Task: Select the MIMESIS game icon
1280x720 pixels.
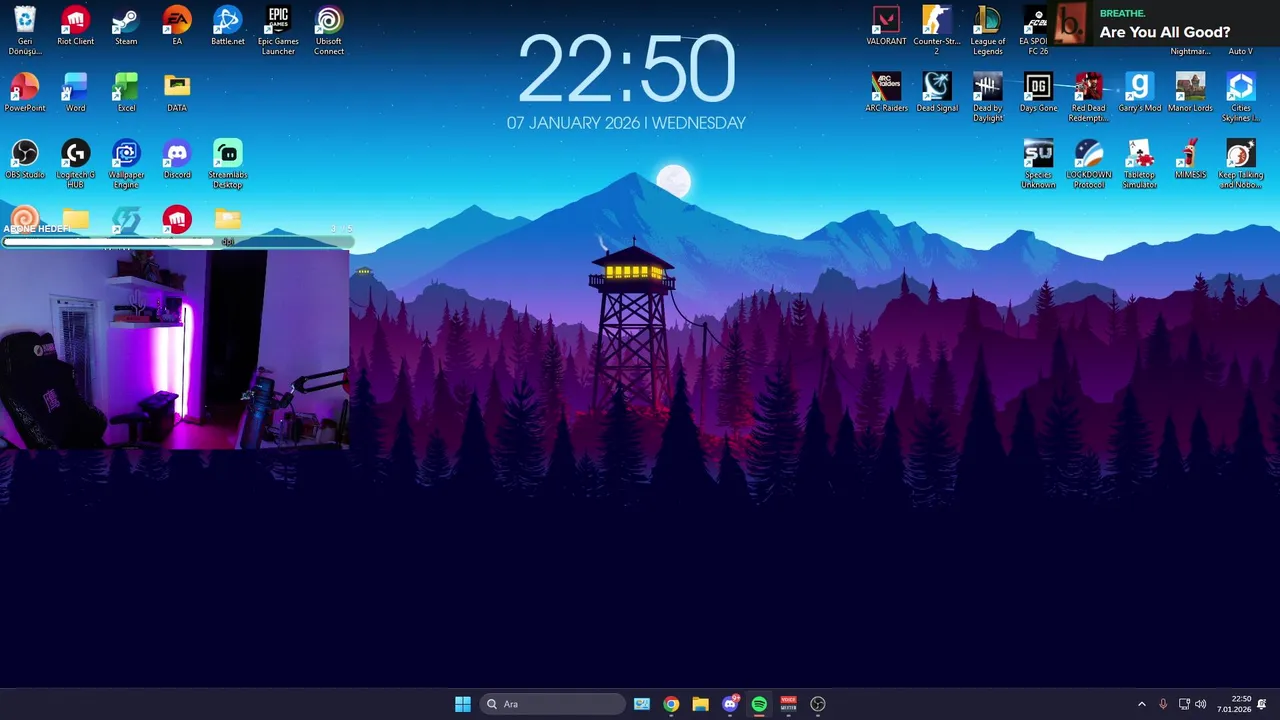Action: tap(1190, 159)
